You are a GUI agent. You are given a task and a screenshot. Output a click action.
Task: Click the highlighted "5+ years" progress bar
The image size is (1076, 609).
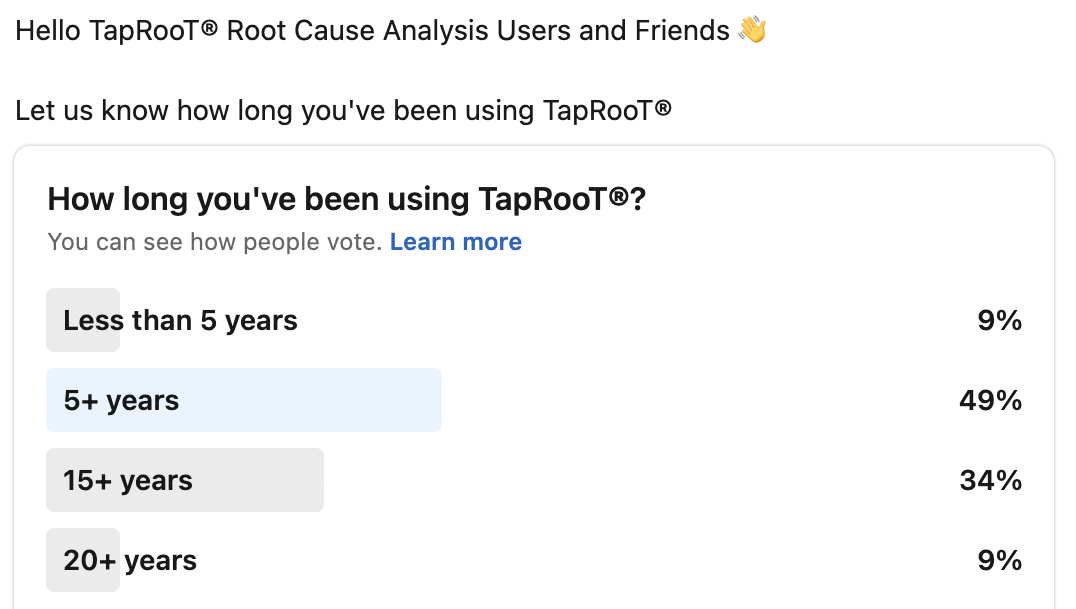244,400
